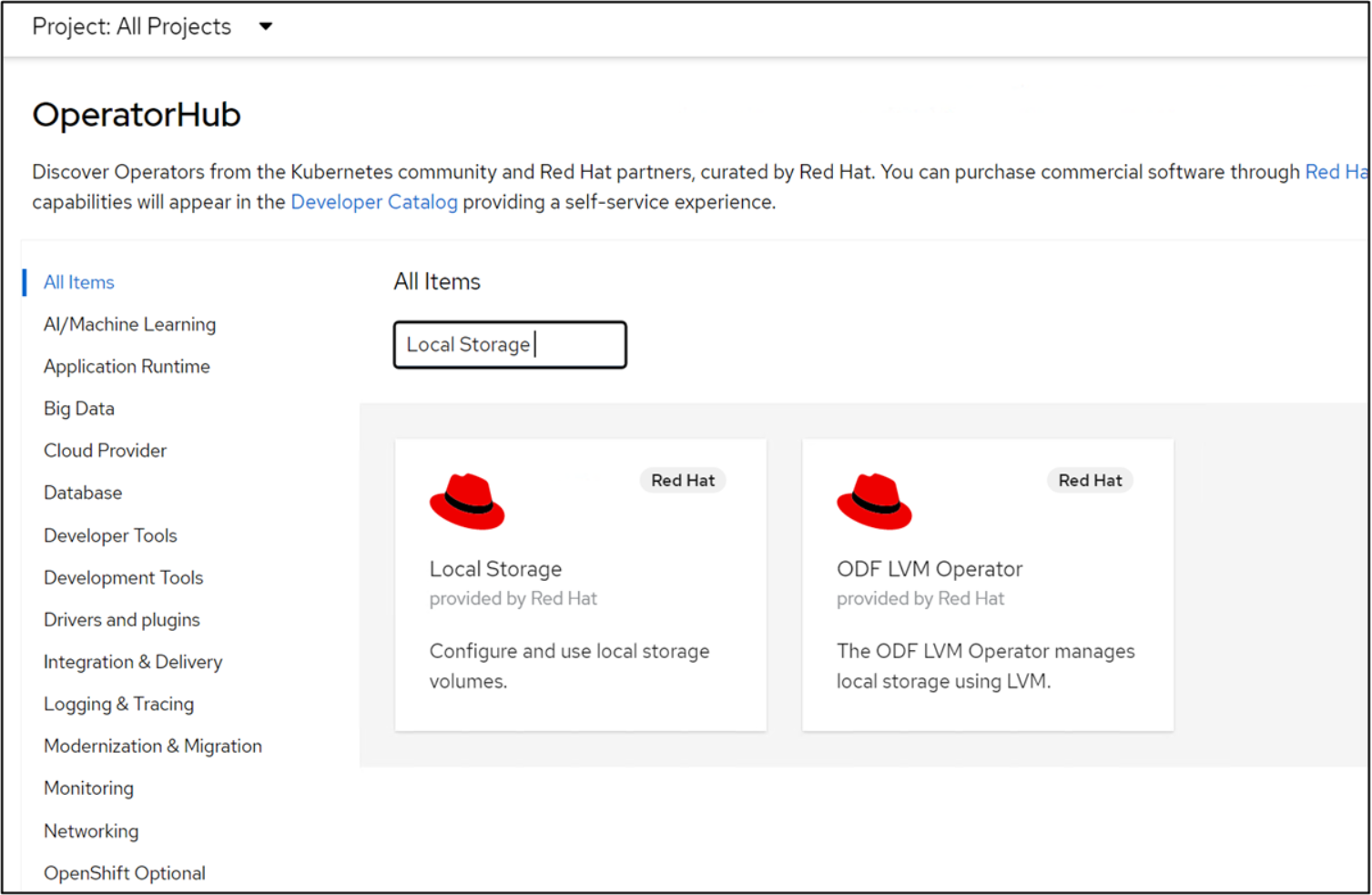Click the Red Hat badge on ODF LVM Operator card
This screenshot has height=895, width=1372.
1090,480
